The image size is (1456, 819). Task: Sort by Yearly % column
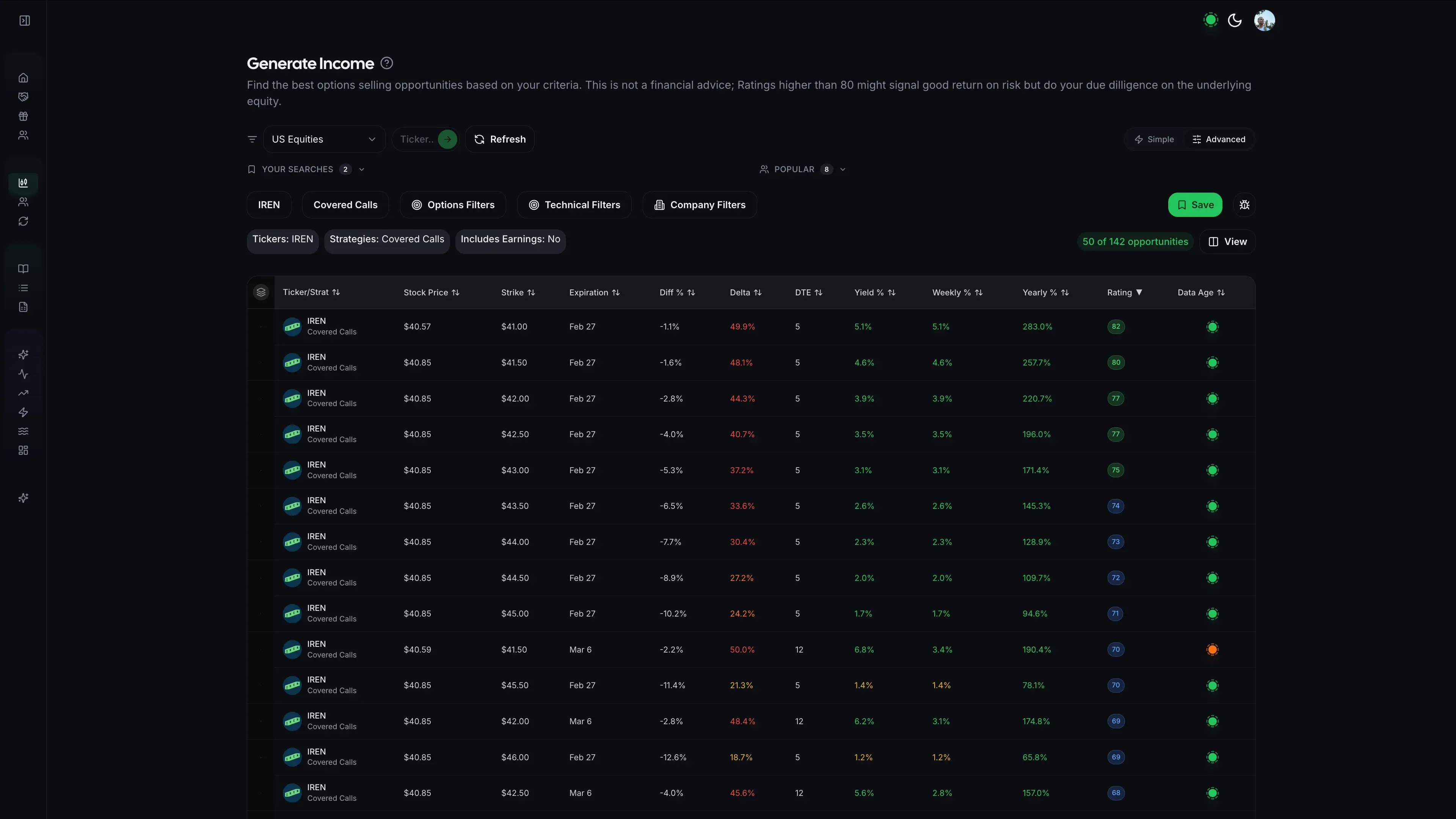(1046, 293)
